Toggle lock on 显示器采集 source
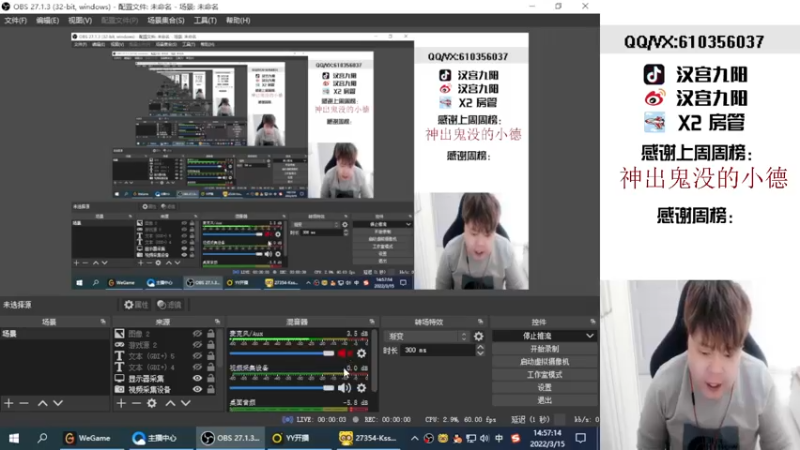This screenshot has height=450, width=800. (211, 379)
